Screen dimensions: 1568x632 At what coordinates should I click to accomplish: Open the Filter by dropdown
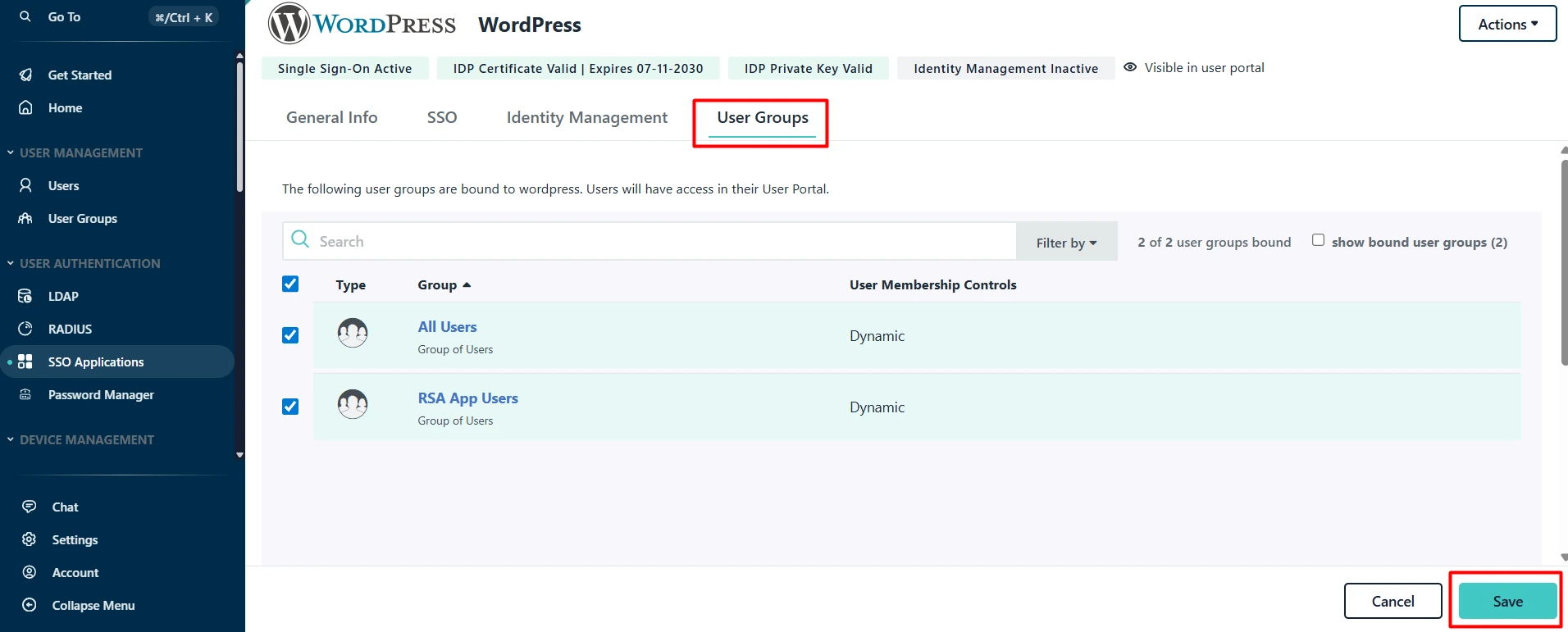point(1066,242)
